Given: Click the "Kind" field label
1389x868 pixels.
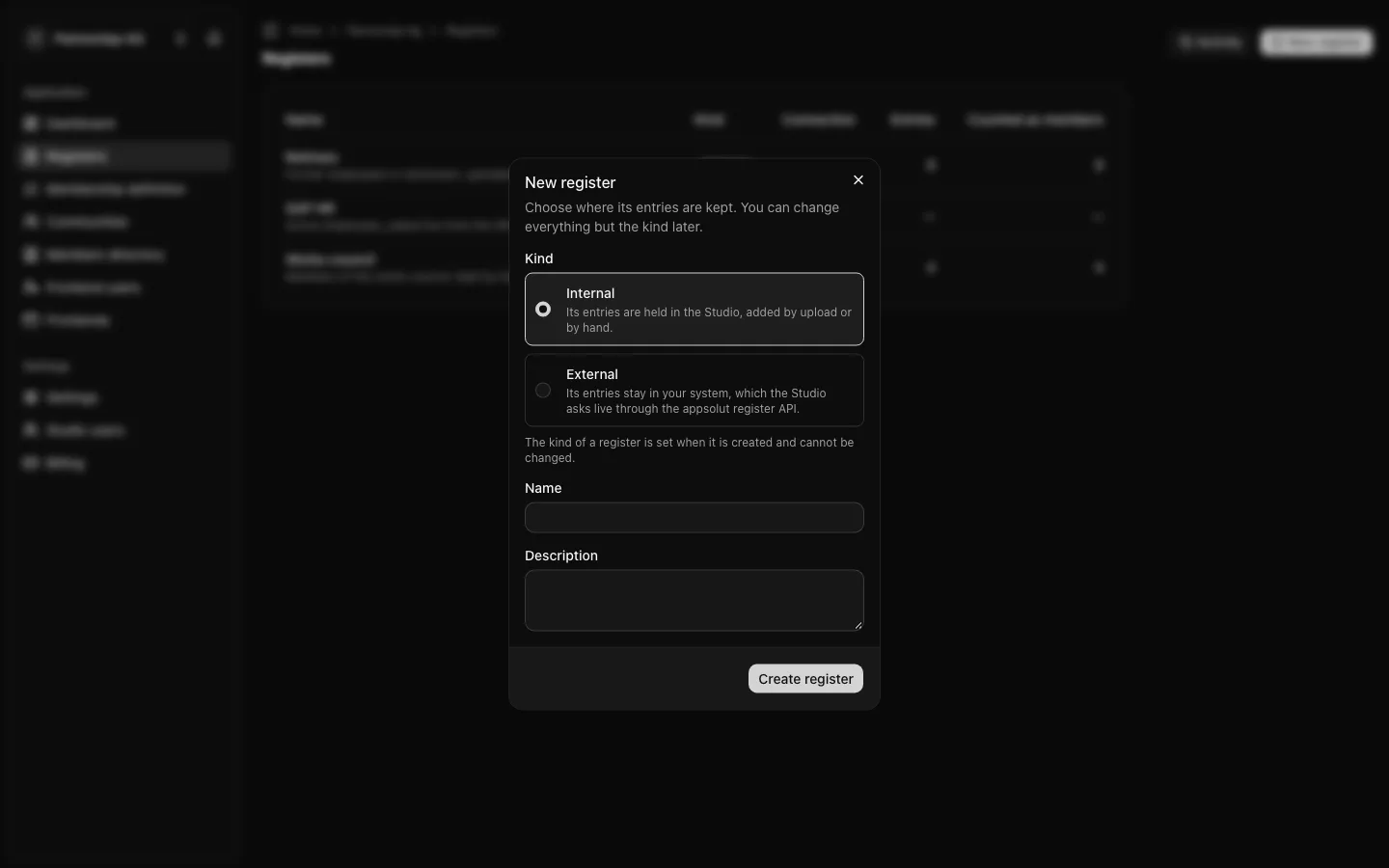Looking at the screenshot, I should 539,258.
